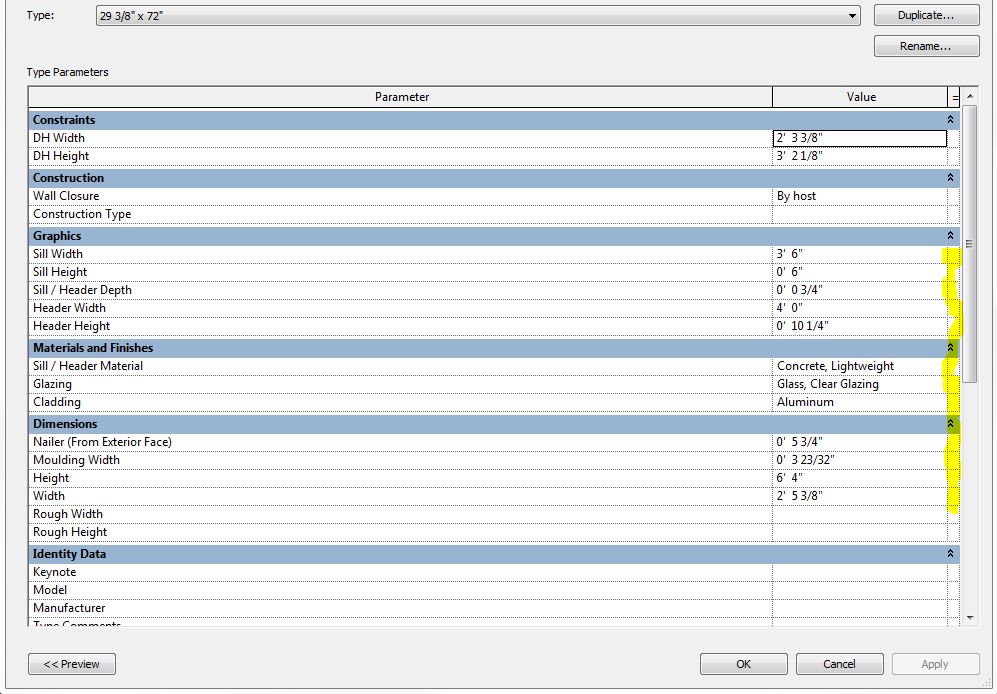Edit the DH Width value field

[860, 138]
